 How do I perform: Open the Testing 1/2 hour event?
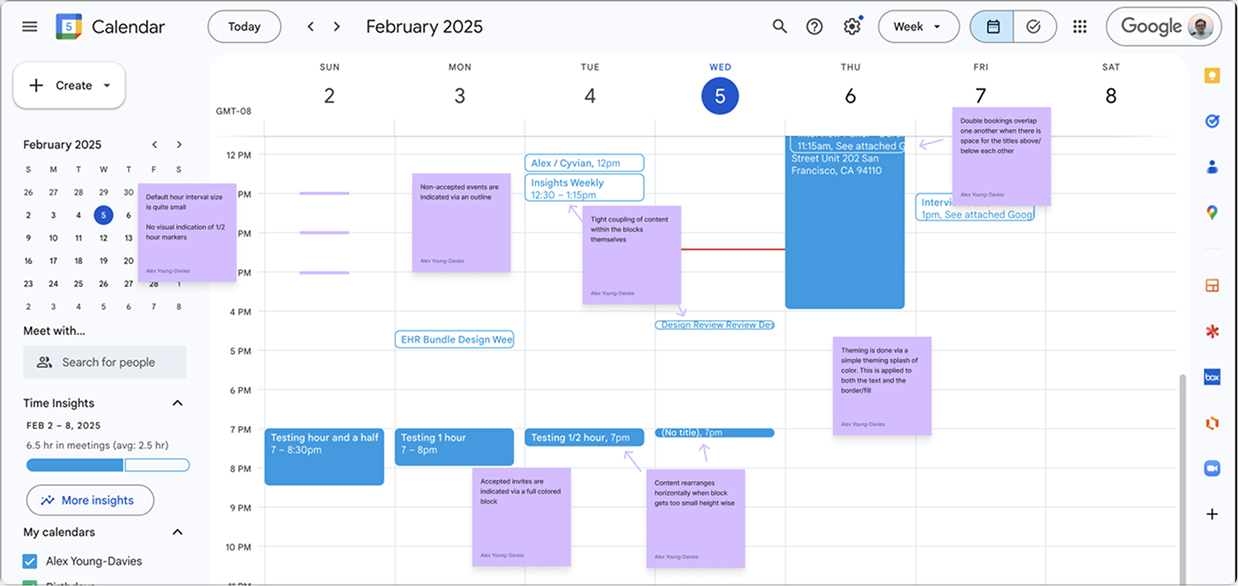pos(584,438)
